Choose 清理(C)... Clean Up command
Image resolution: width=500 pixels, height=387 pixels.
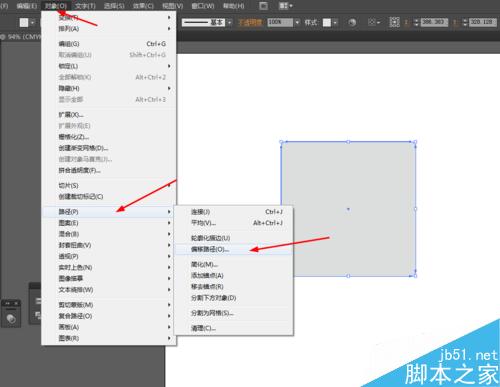point(234,328)
